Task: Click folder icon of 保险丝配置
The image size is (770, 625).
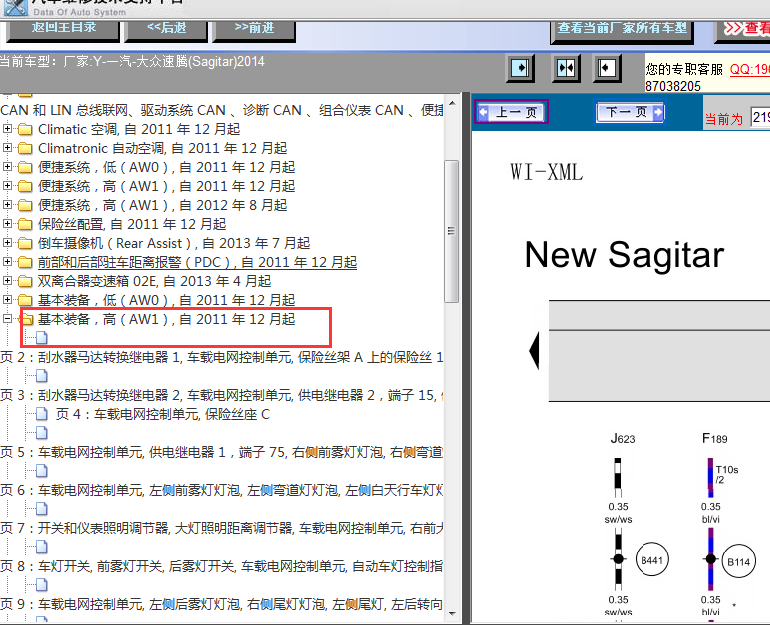Action: (x=25, y=224)
